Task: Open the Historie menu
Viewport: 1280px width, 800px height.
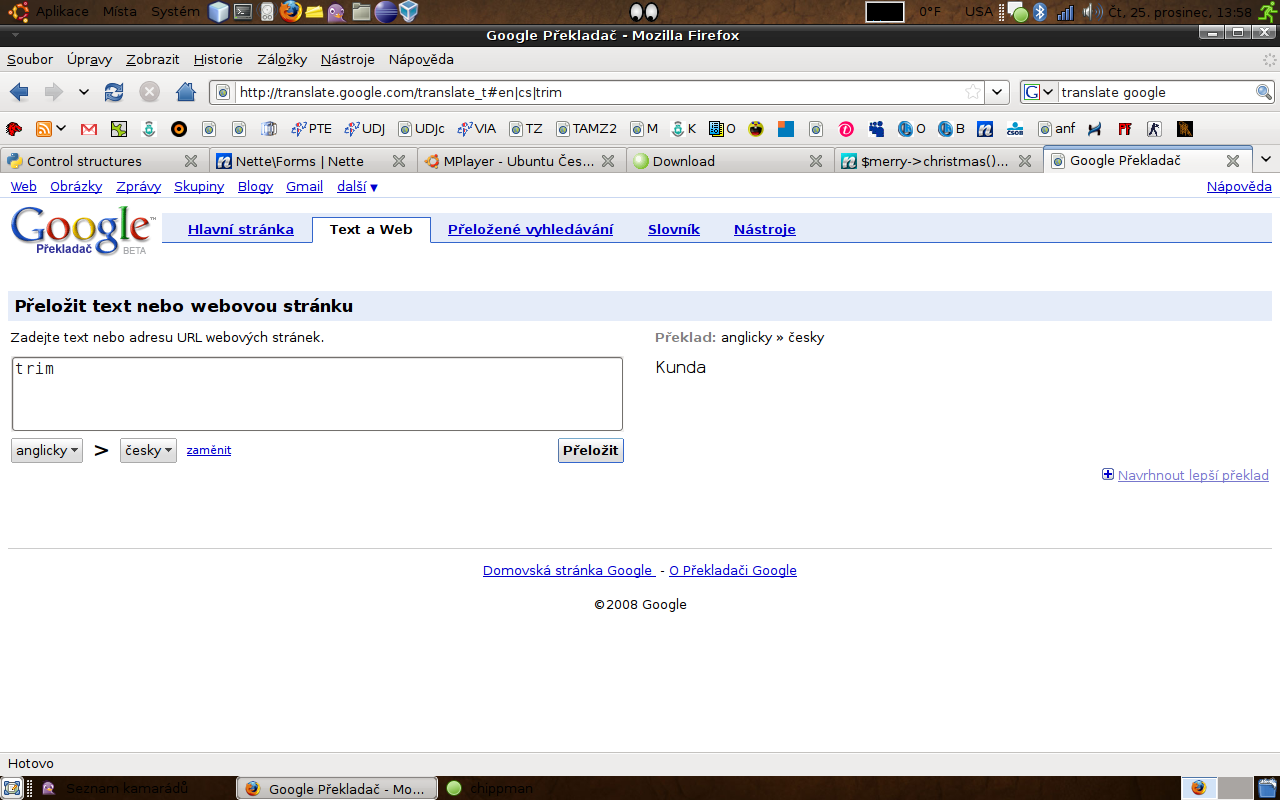Action: click(x=218, y=59)
